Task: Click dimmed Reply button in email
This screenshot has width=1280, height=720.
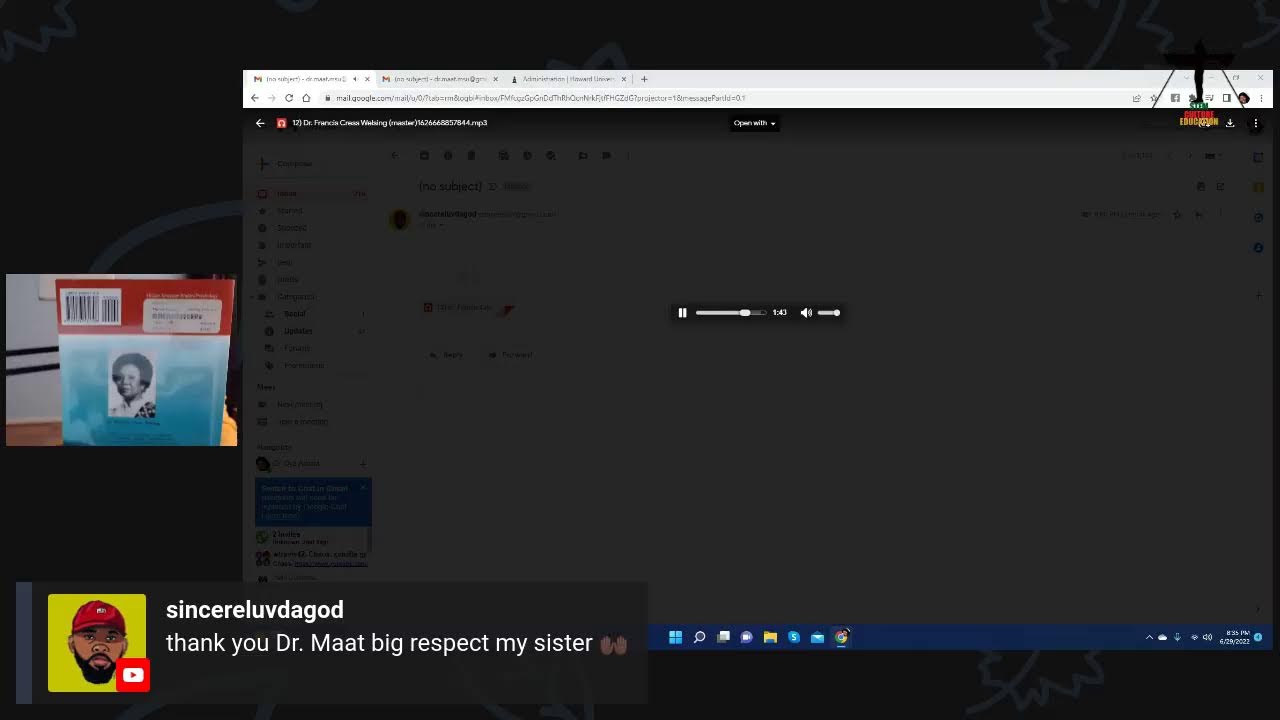Action: (x=447, y=355)
